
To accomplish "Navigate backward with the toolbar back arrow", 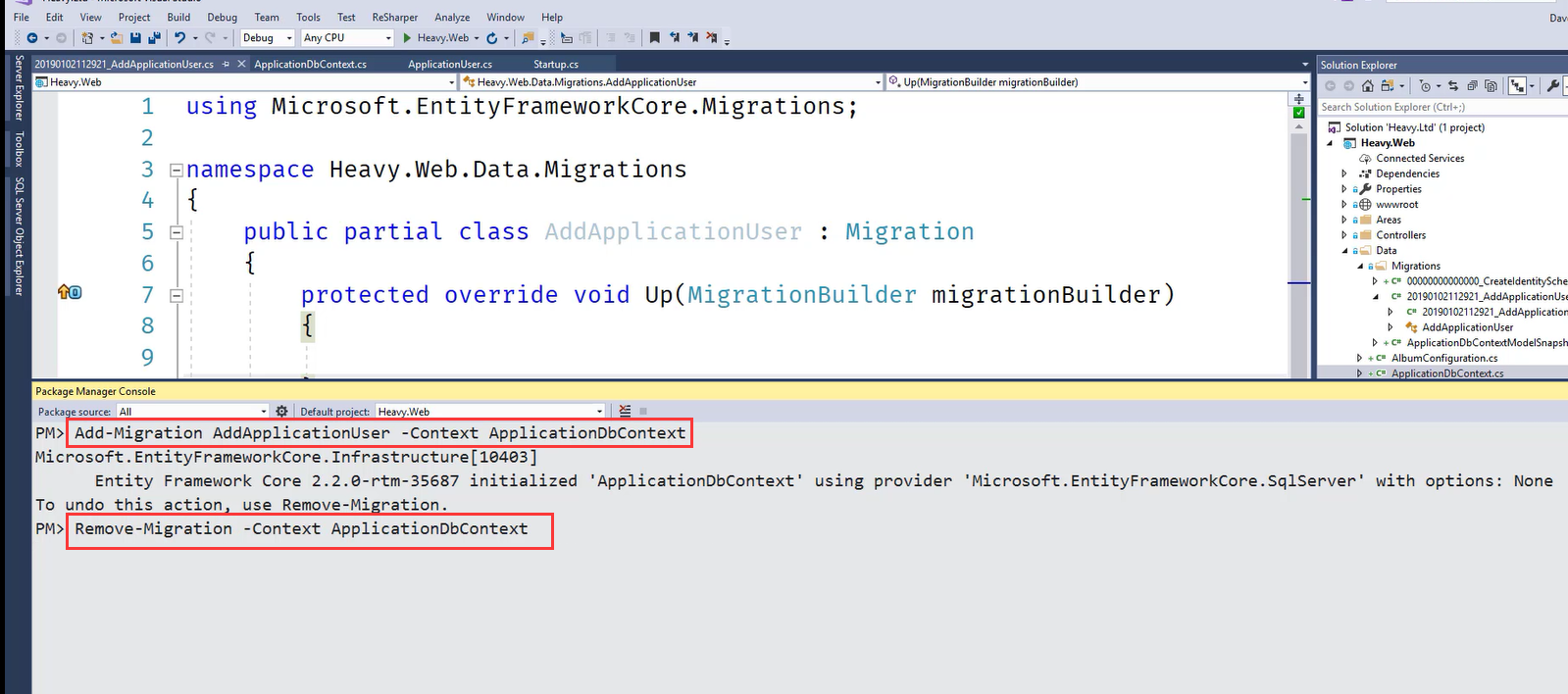I will click(x=32, y=38).
